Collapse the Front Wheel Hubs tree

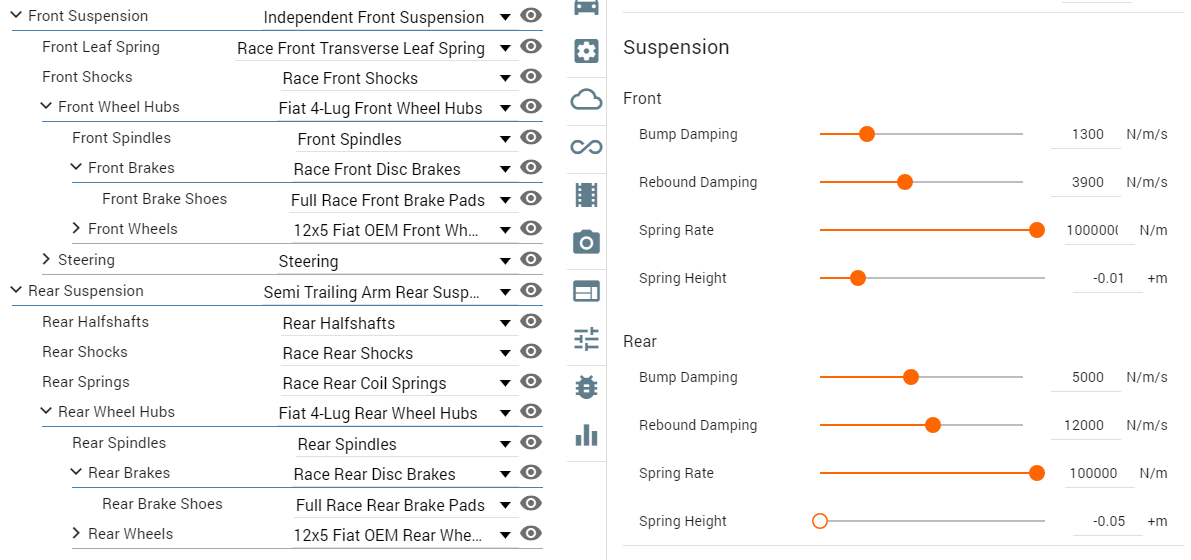(x=48, y=107)
